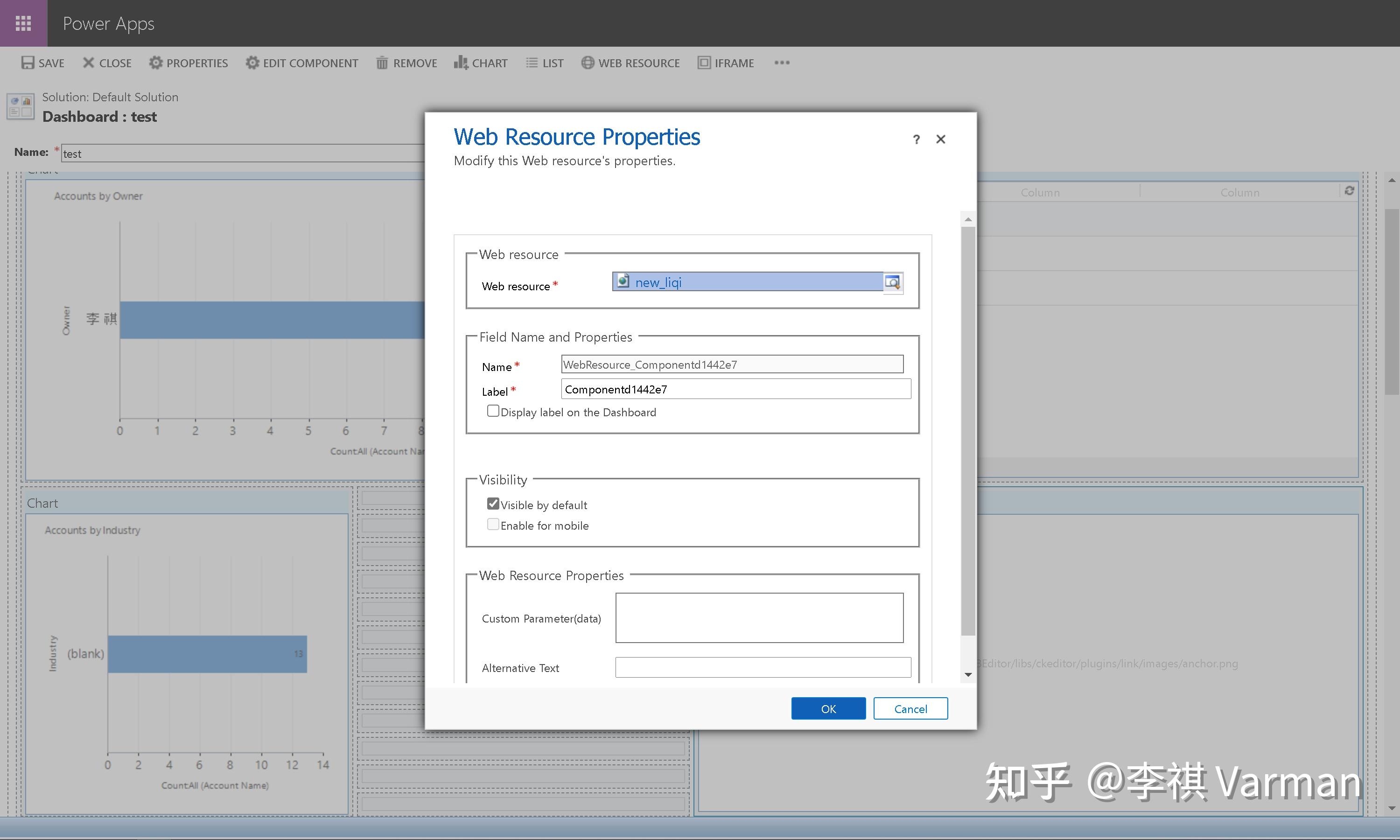The height and width of the screenshot is (840, 1400).
Task: Insert a Chart from the toolbar
Action: point(481,63)
